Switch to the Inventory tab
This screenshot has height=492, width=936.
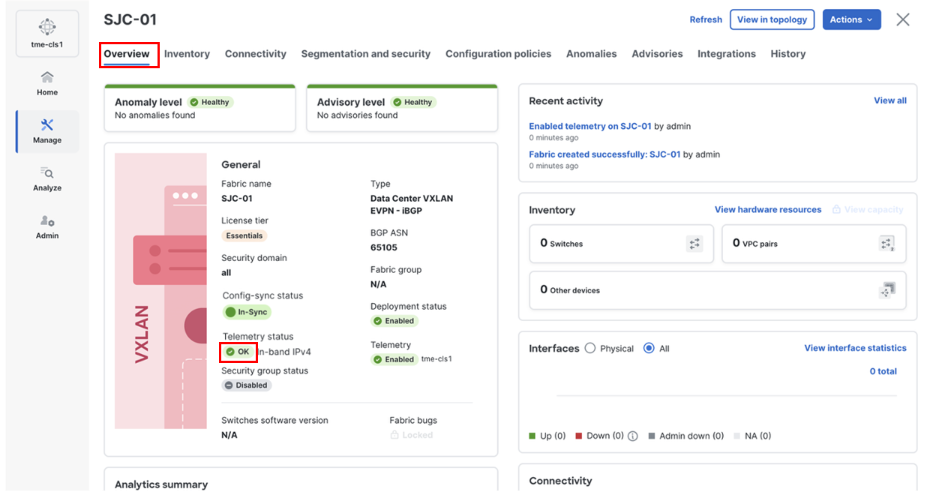187,54
